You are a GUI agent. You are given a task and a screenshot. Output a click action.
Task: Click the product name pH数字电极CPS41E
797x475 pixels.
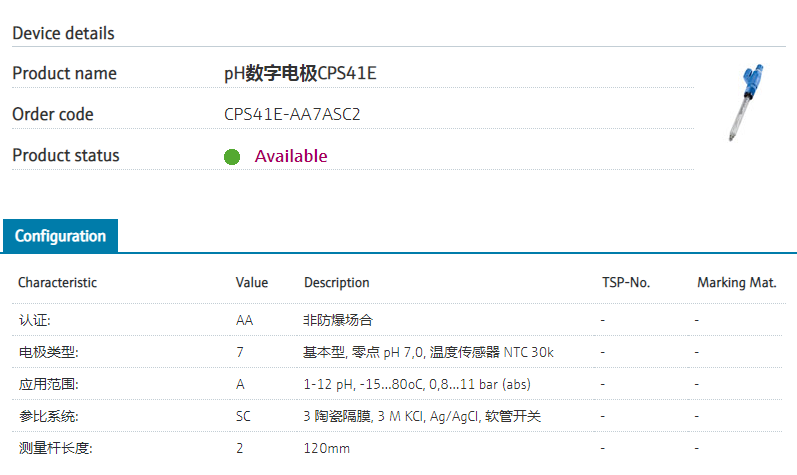[x=300, y=73]
